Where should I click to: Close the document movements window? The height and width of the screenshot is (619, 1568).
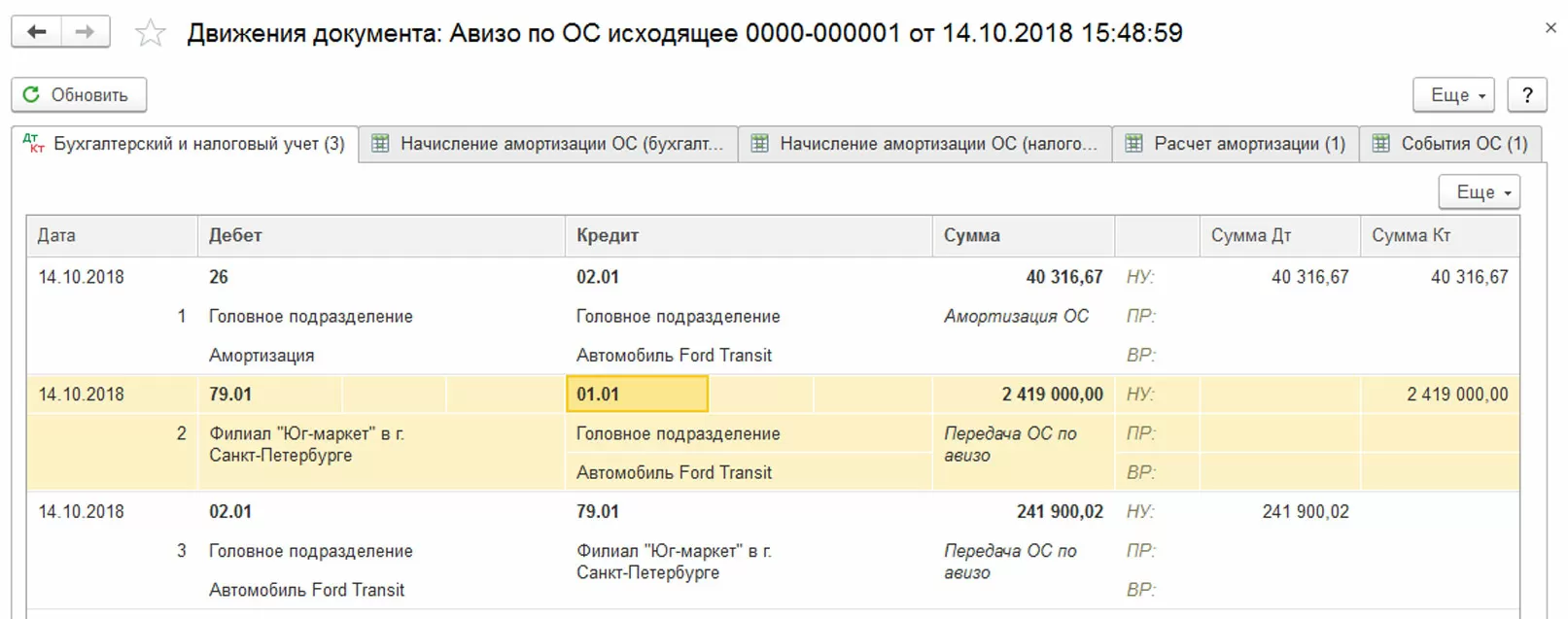point(1551,28)
